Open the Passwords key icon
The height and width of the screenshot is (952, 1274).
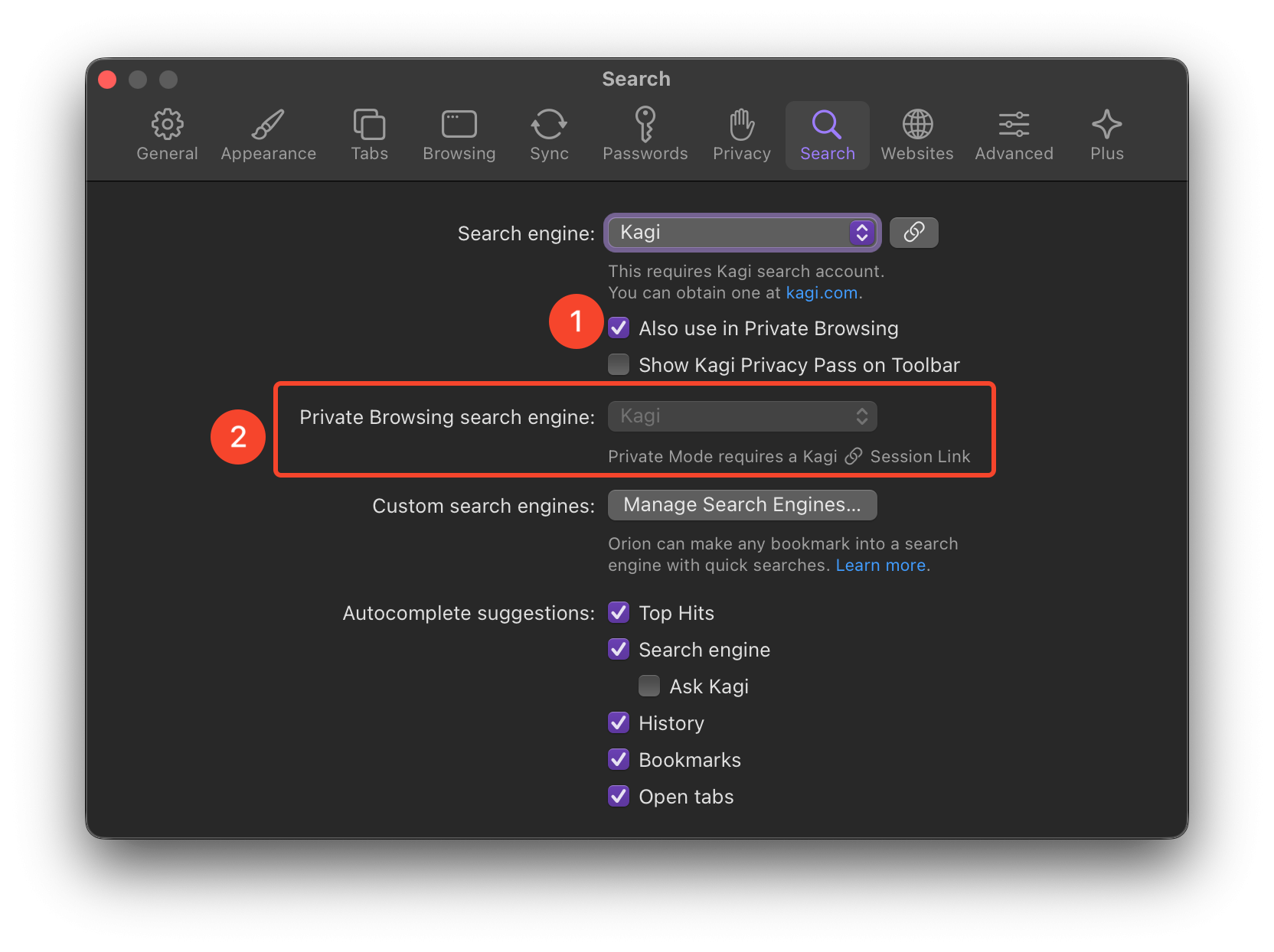645,125
